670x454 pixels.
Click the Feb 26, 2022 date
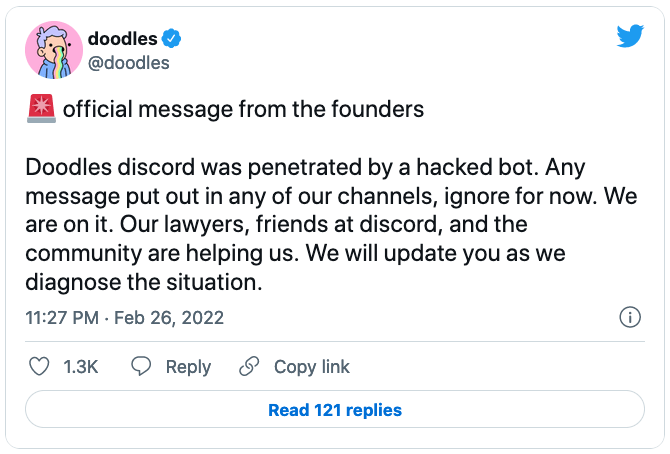coord(169,318)
